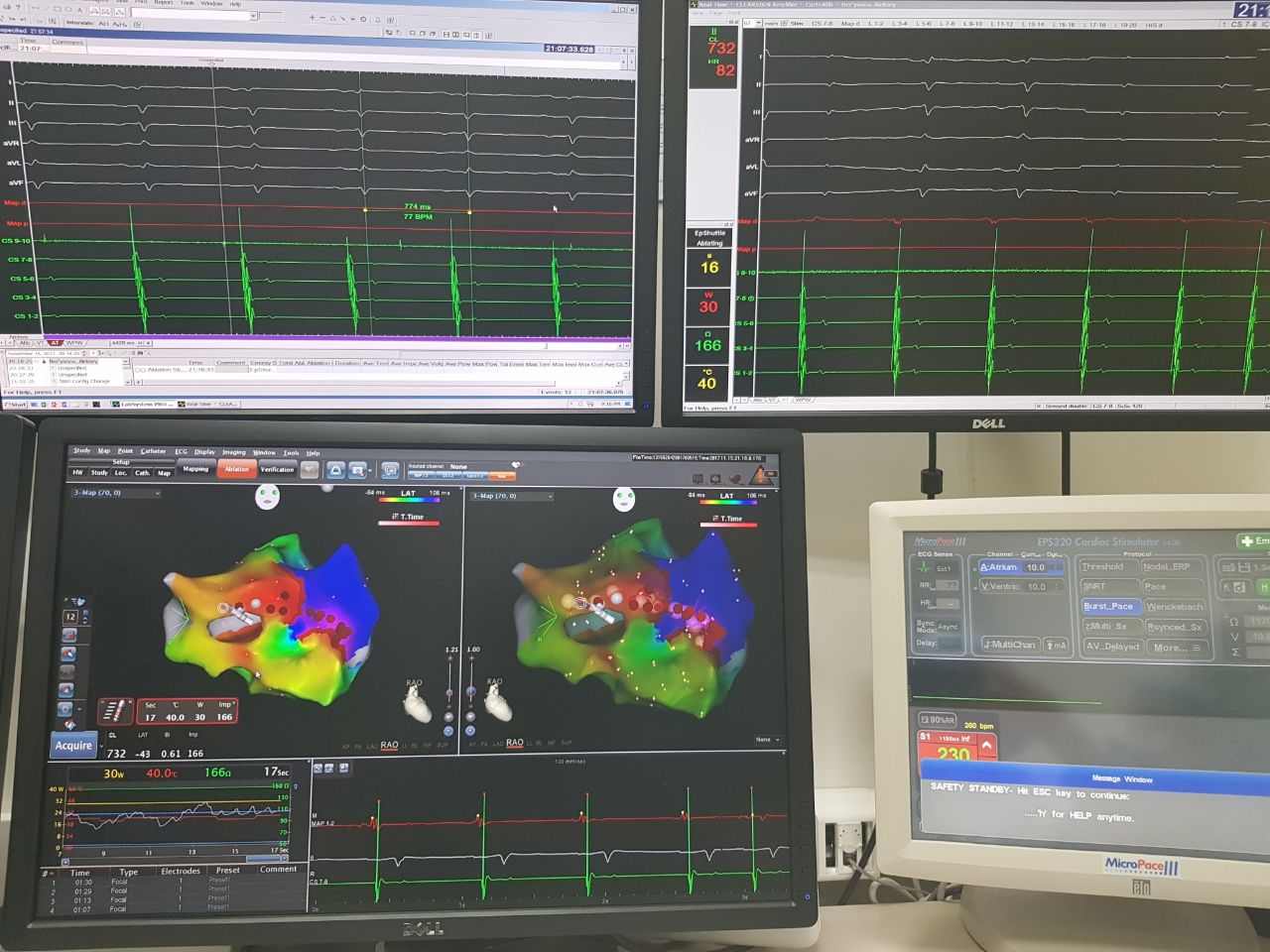The image size is (1270, 952).
Task: Click the MW setup button
Action: 78,473
